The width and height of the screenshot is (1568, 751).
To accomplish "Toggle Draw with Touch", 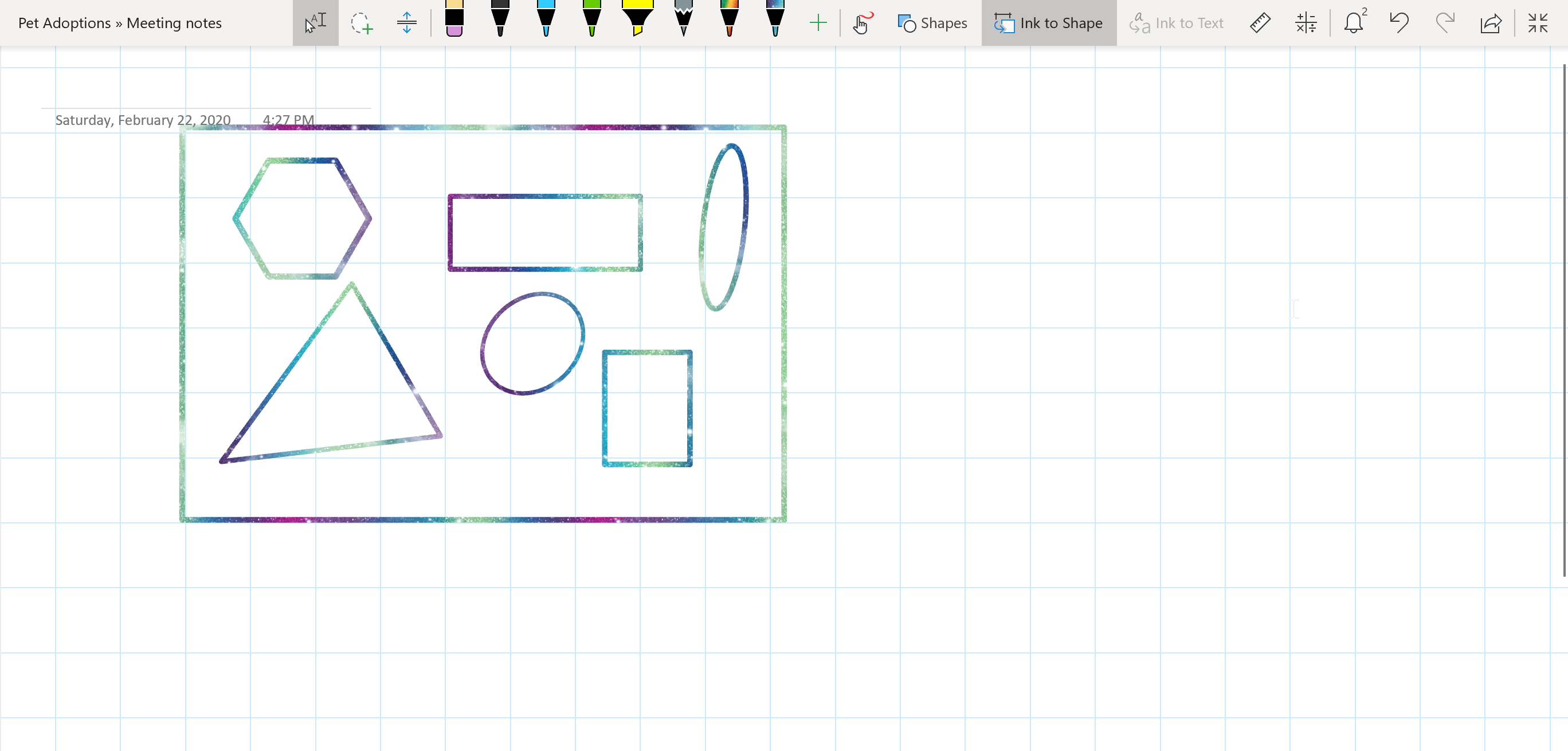I will 863,23.
